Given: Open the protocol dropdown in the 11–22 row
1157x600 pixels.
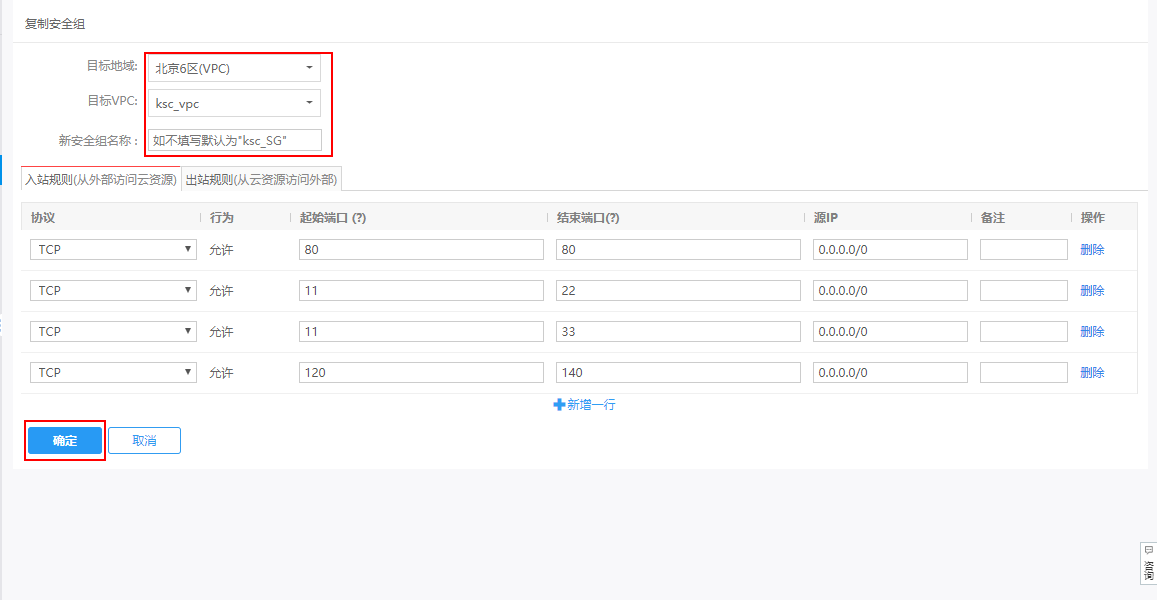Looking at the screenshot, I should click(113, 291).
